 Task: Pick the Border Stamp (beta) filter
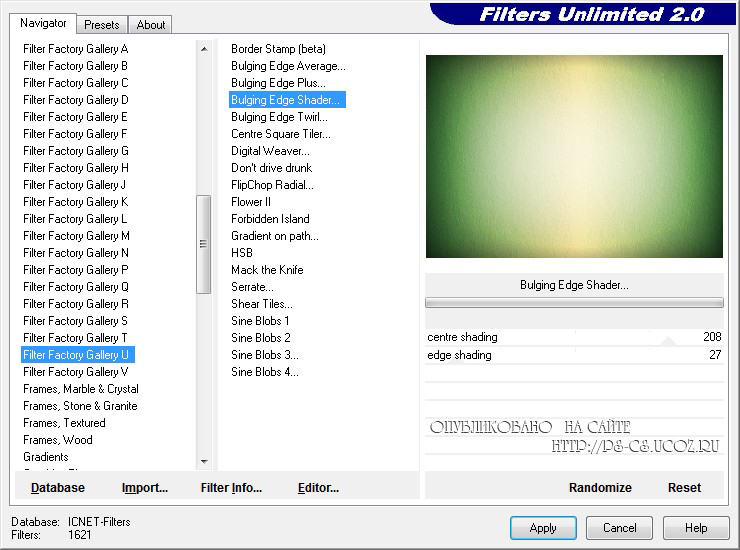point(278,49)
